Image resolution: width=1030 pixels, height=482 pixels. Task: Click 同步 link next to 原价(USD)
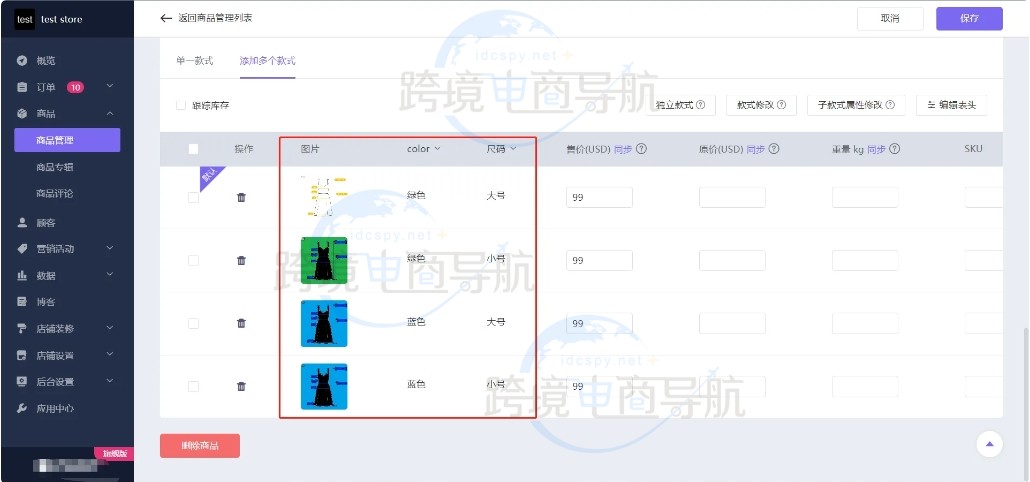[755, 149]
